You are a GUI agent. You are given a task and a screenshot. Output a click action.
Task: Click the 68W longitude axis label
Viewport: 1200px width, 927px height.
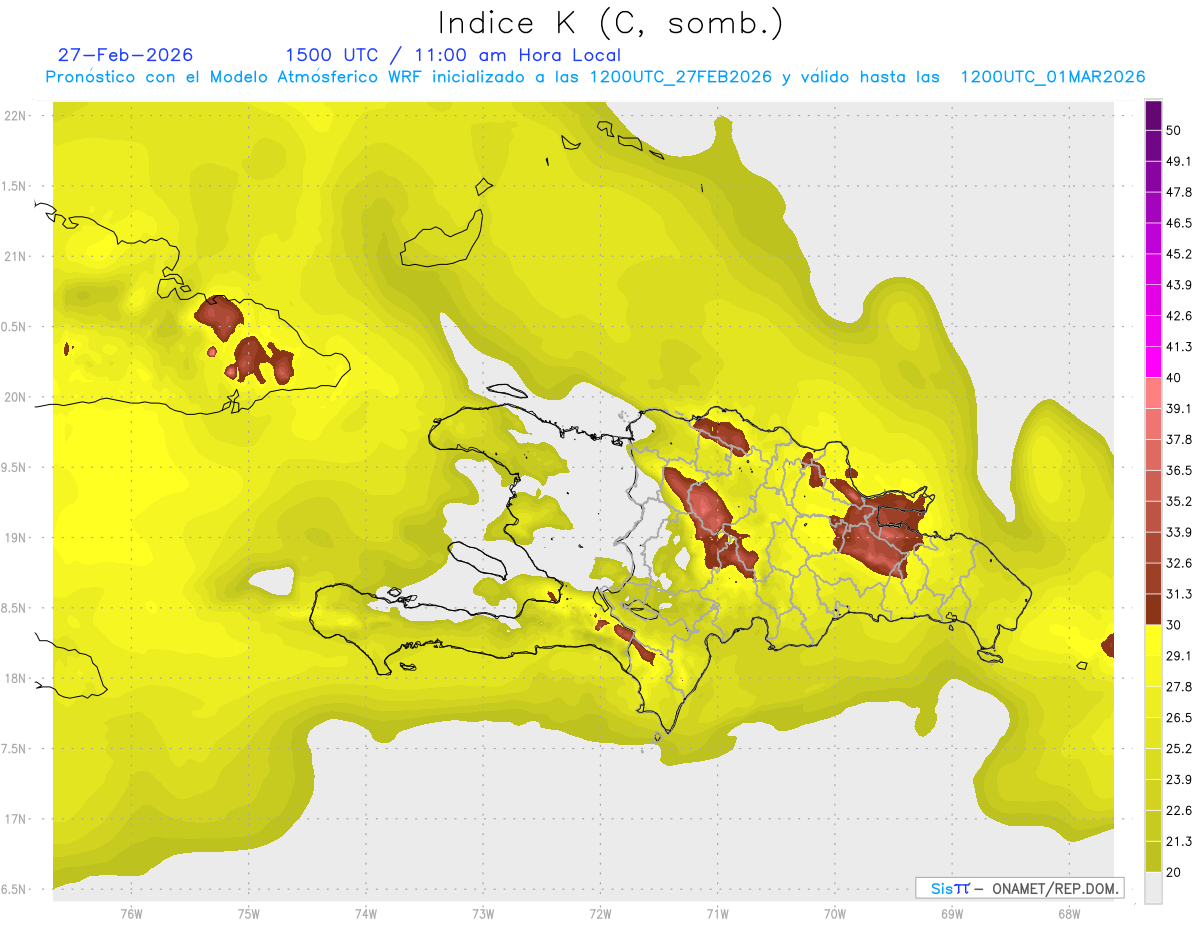(x=1068, y=913)
